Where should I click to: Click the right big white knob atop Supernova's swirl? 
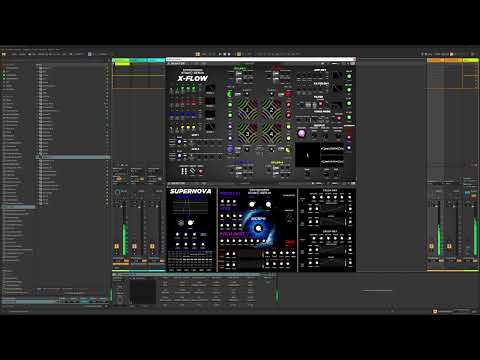pos(268,204)
